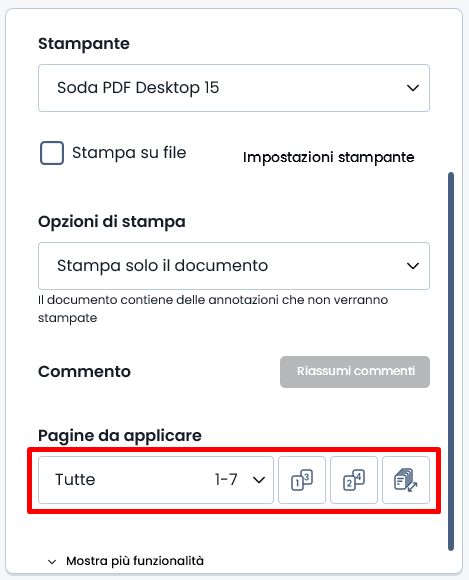Open the Tutte pages dropdown
The image size is (469, 580).
click(156, 480)
